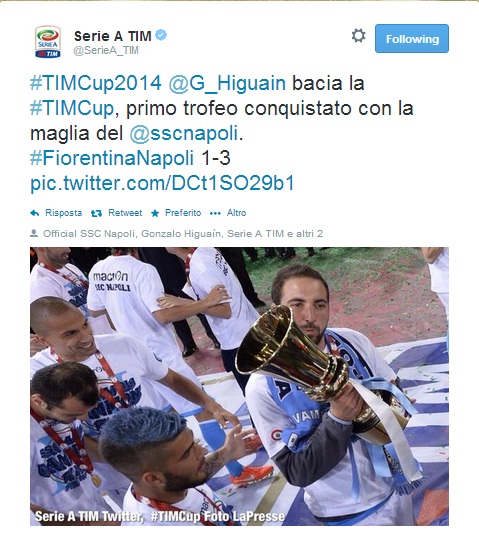Click the Serie A TIM profile avatar
Viewport: 479px width, 543px height.
(x=48, y=42)
